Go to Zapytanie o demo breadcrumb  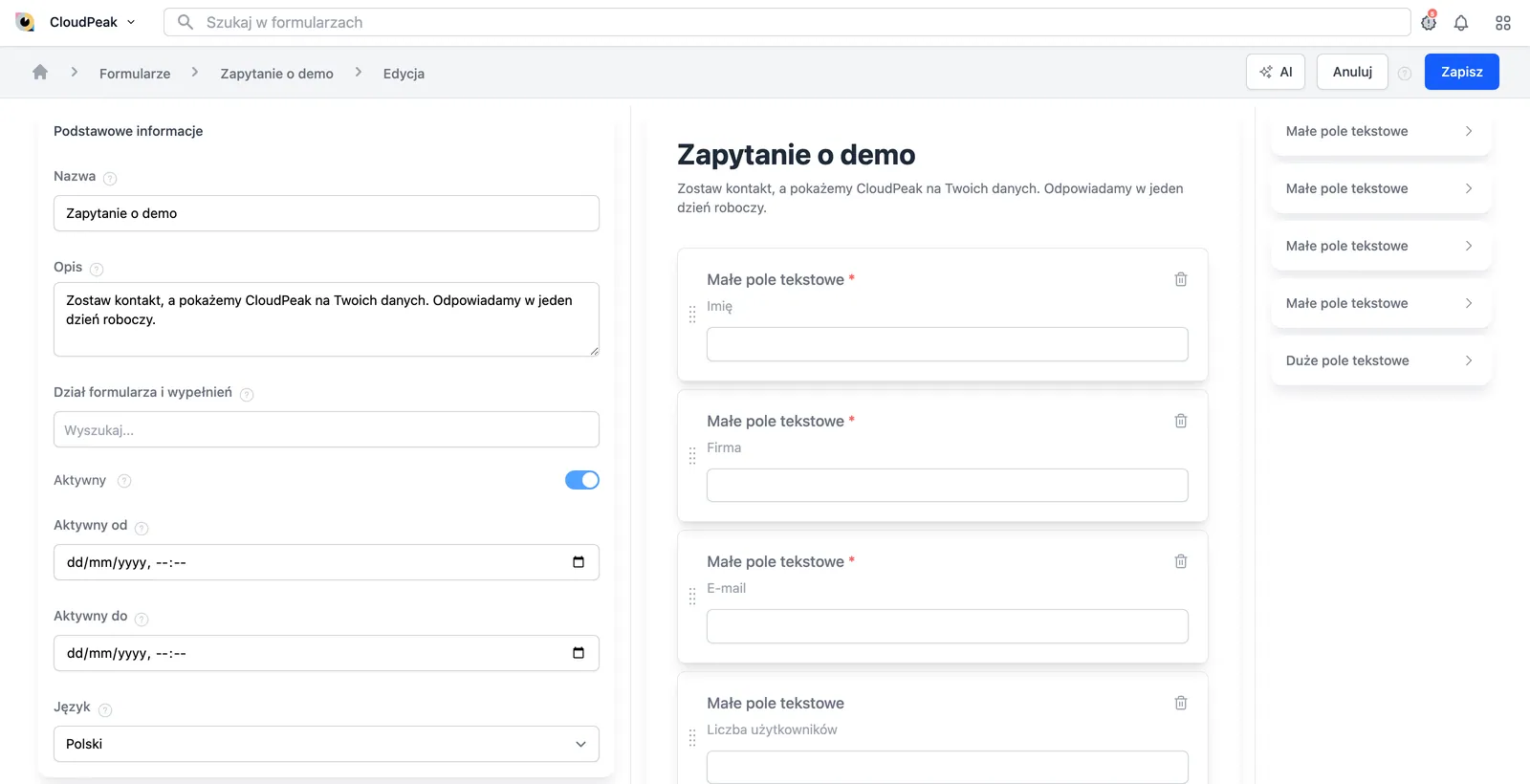click(277, 74)
